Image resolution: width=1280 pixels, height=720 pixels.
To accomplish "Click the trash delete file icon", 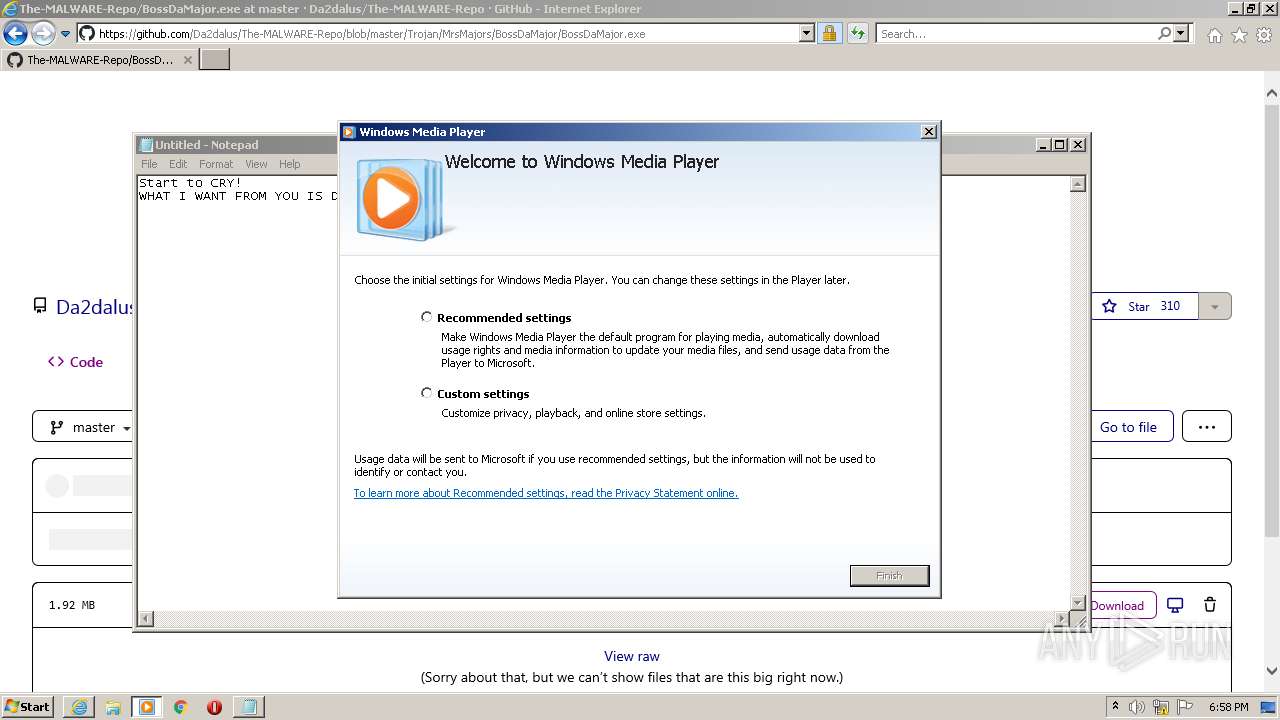I will [1210, 605].
